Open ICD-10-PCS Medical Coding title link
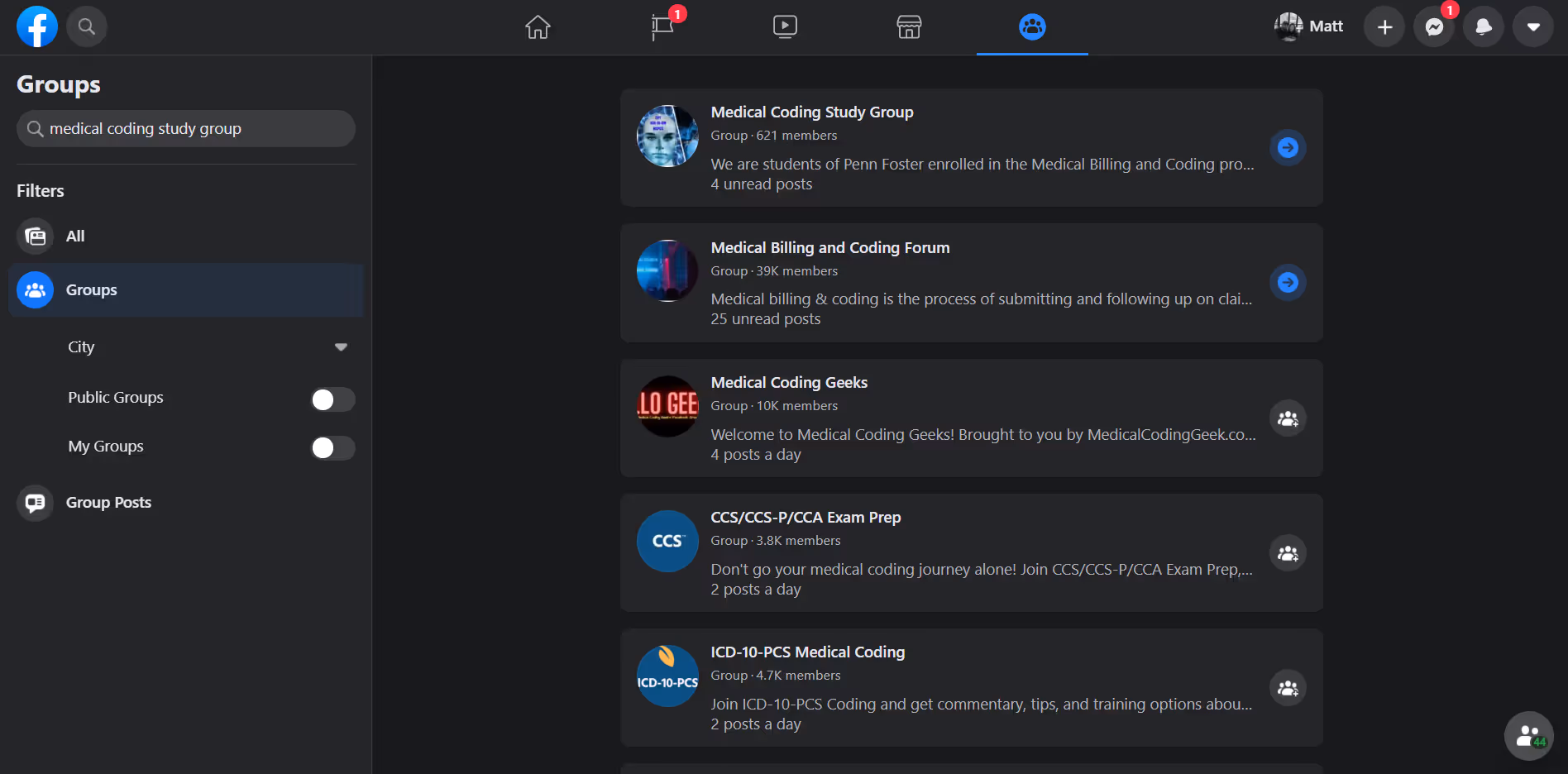Screen dimensions: 1568x774 [808, 652]
